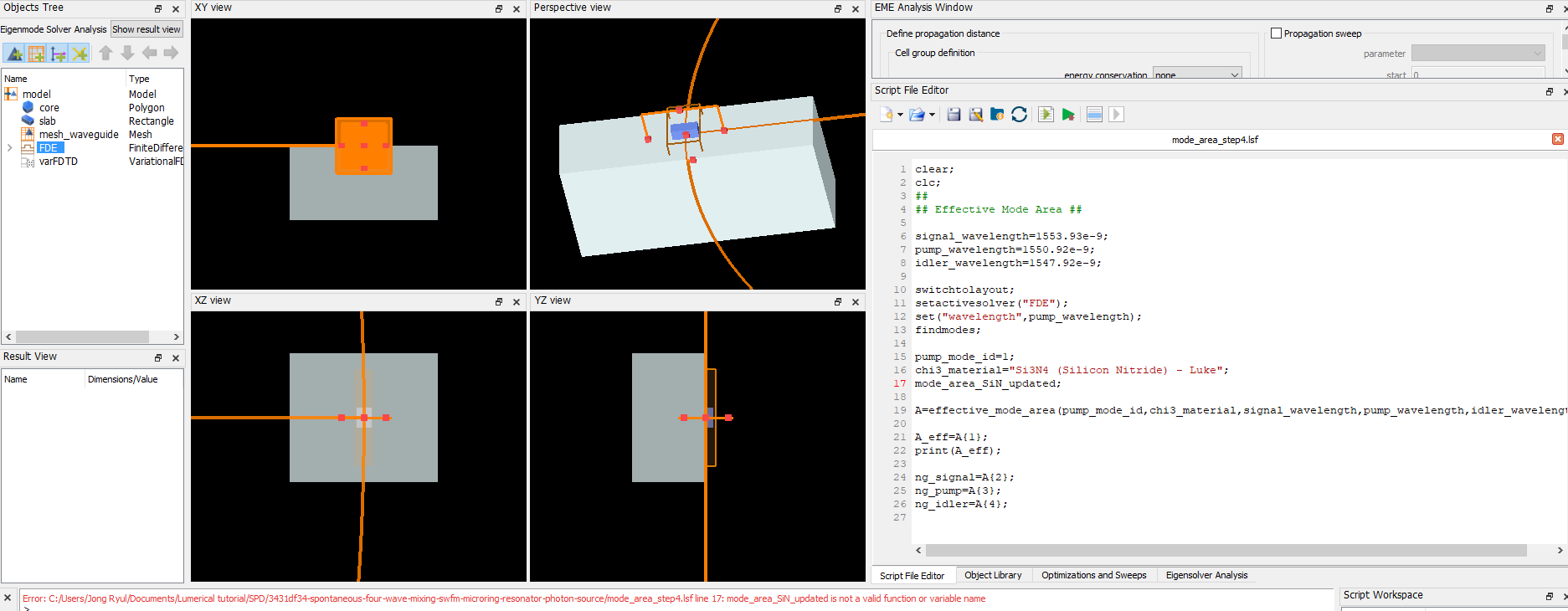Undock Result View panel

(x=158, y=357)
